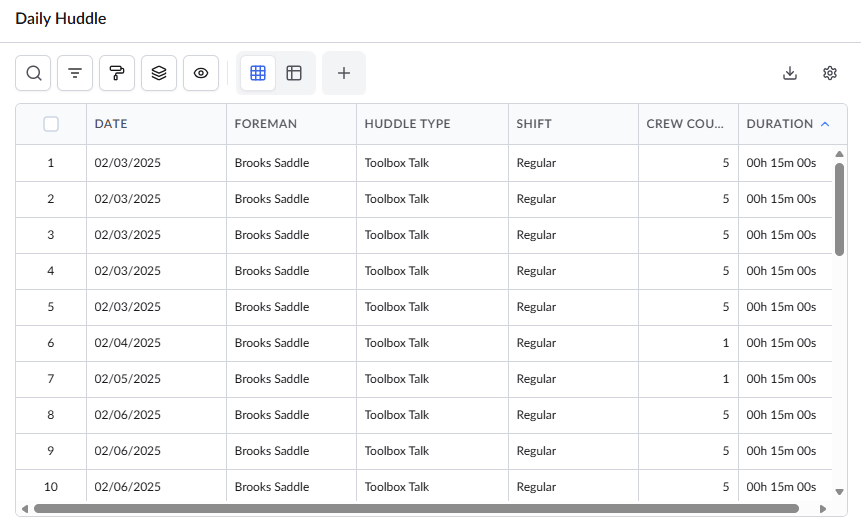Click Regular shift cell in row 8
This screenshot has width=861, height=525.
point(574,415)
